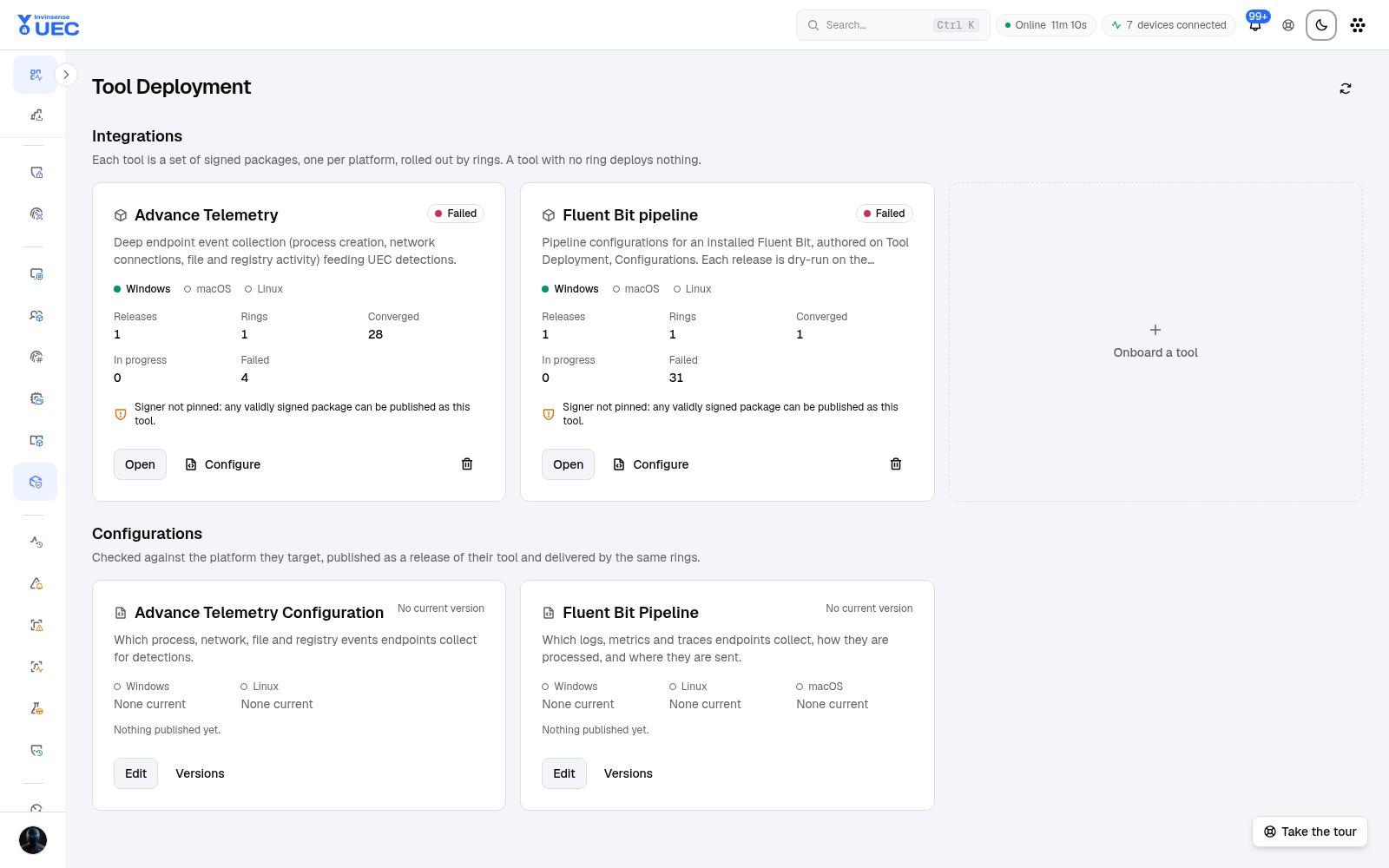1389x868 pixels.
Task: View Versions of Fluent Bit Pipeline configuration
Action: (x=629, y=773)
